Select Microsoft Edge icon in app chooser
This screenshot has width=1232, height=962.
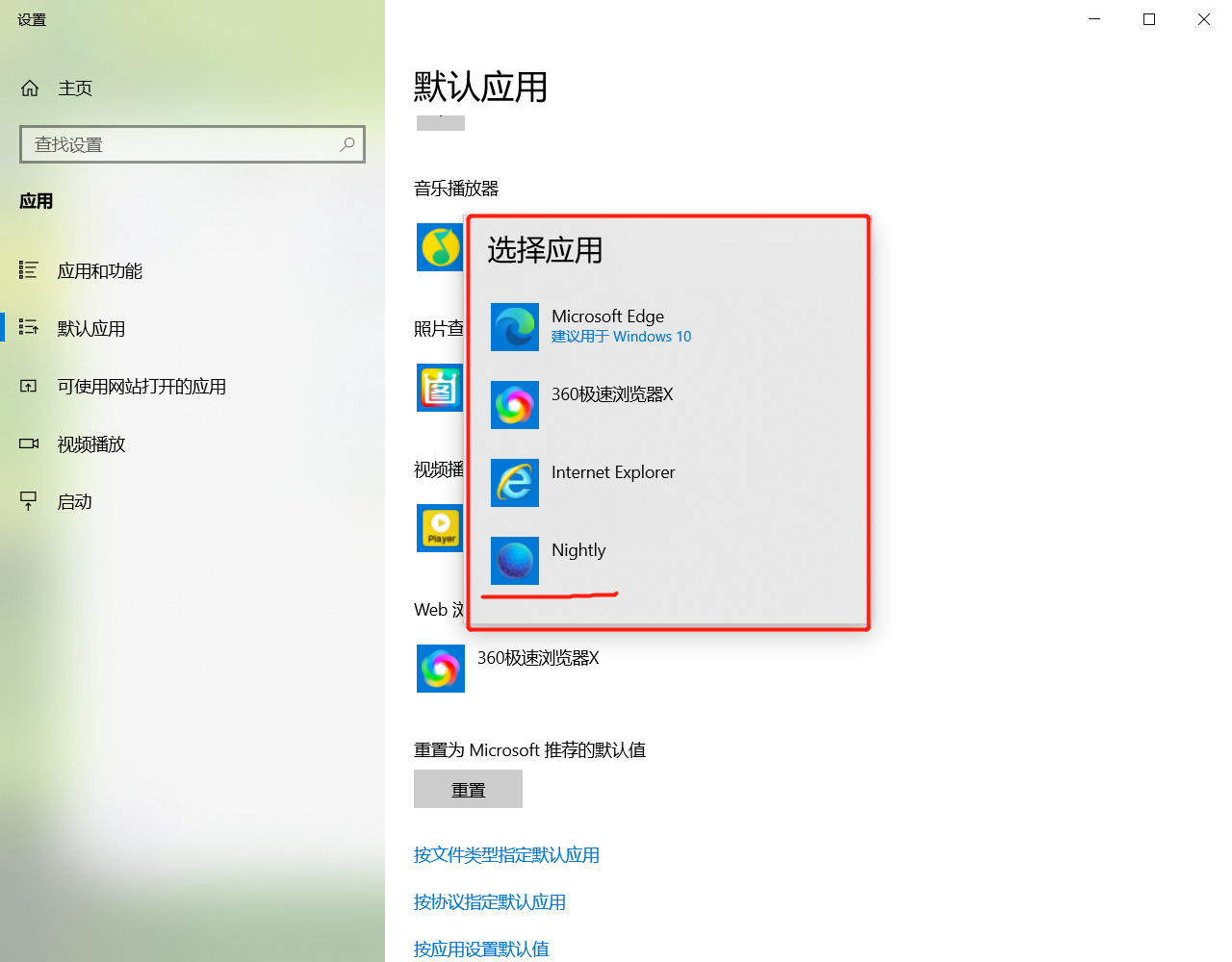point(515,327)
